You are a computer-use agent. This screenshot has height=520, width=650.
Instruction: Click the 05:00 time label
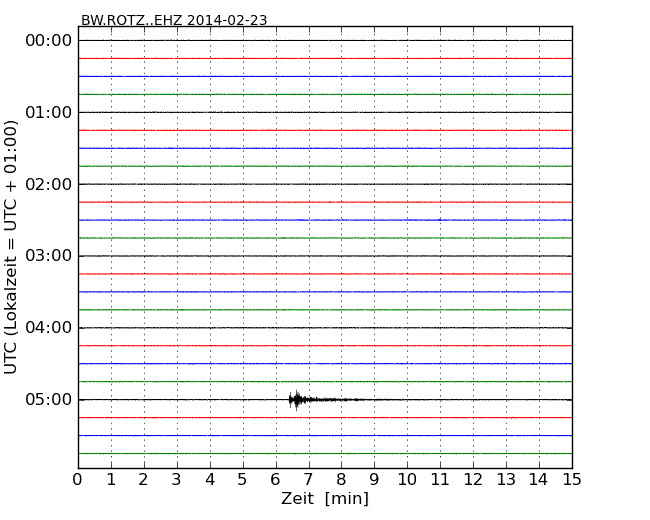[49, 400]
